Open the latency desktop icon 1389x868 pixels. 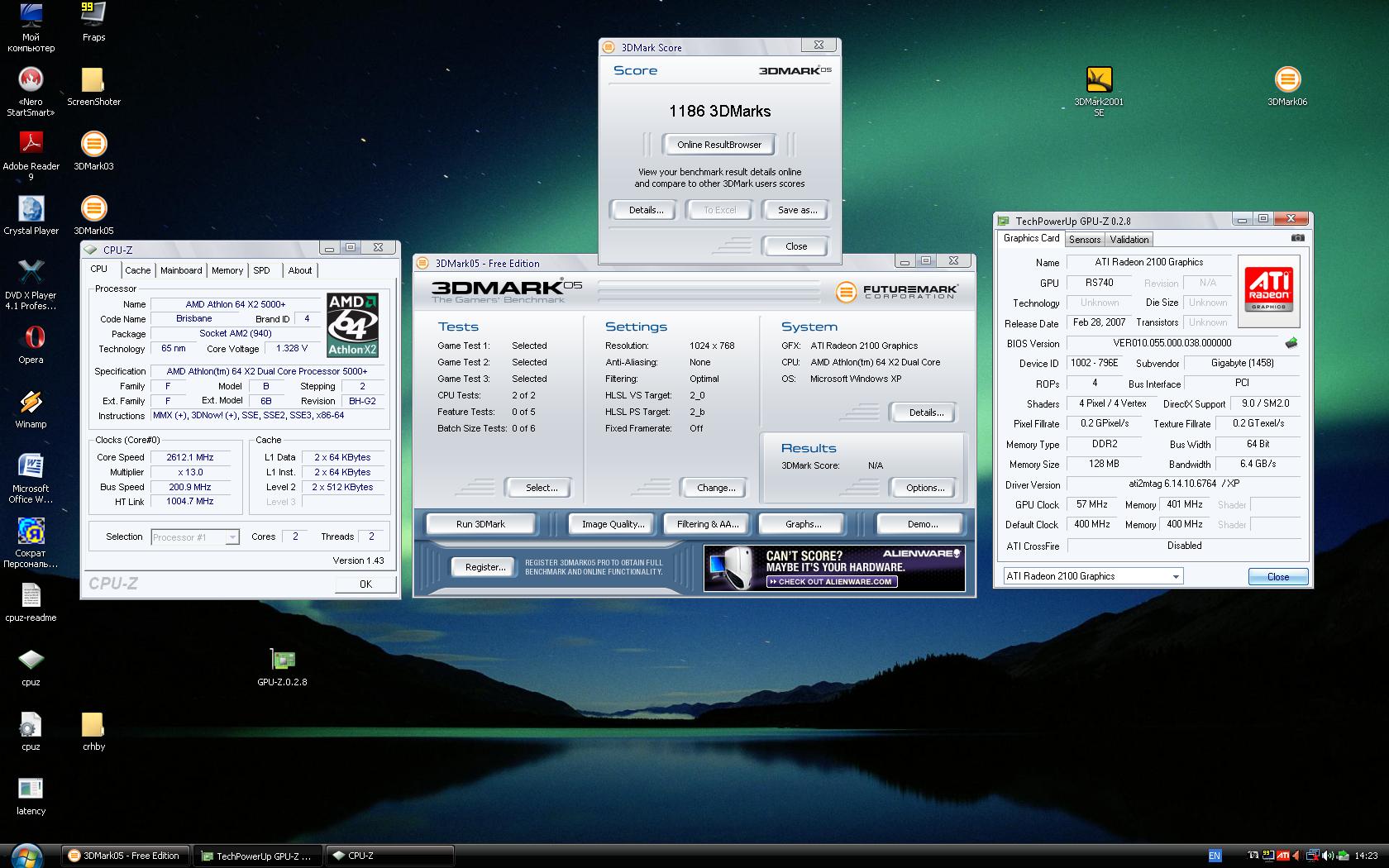point(31,796)
